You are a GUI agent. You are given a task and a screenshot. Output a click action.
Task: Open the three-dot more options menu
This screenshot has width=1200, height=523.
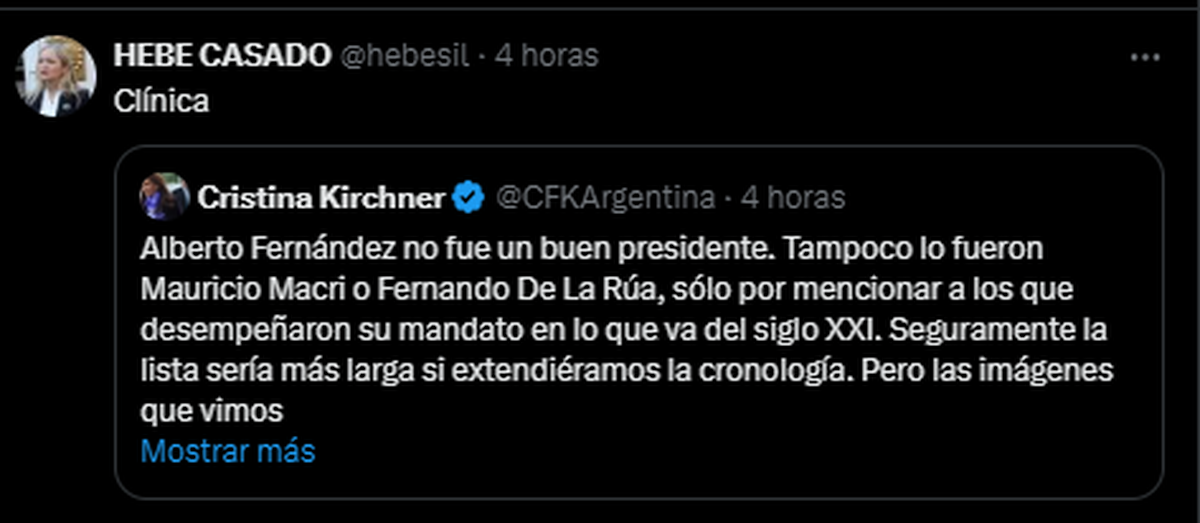pos(1144,58)
